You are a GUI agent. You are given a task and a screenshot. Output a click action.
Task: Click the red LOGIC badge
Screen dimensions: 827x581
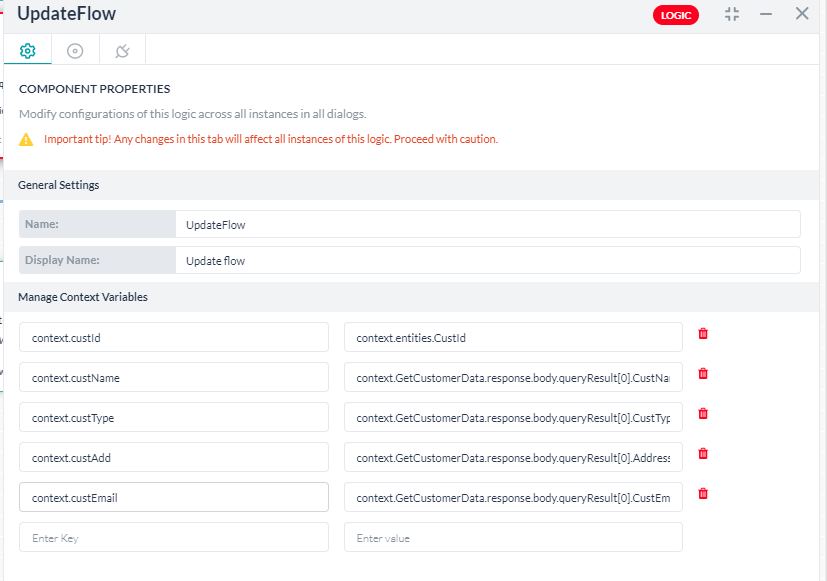[675, 15]
